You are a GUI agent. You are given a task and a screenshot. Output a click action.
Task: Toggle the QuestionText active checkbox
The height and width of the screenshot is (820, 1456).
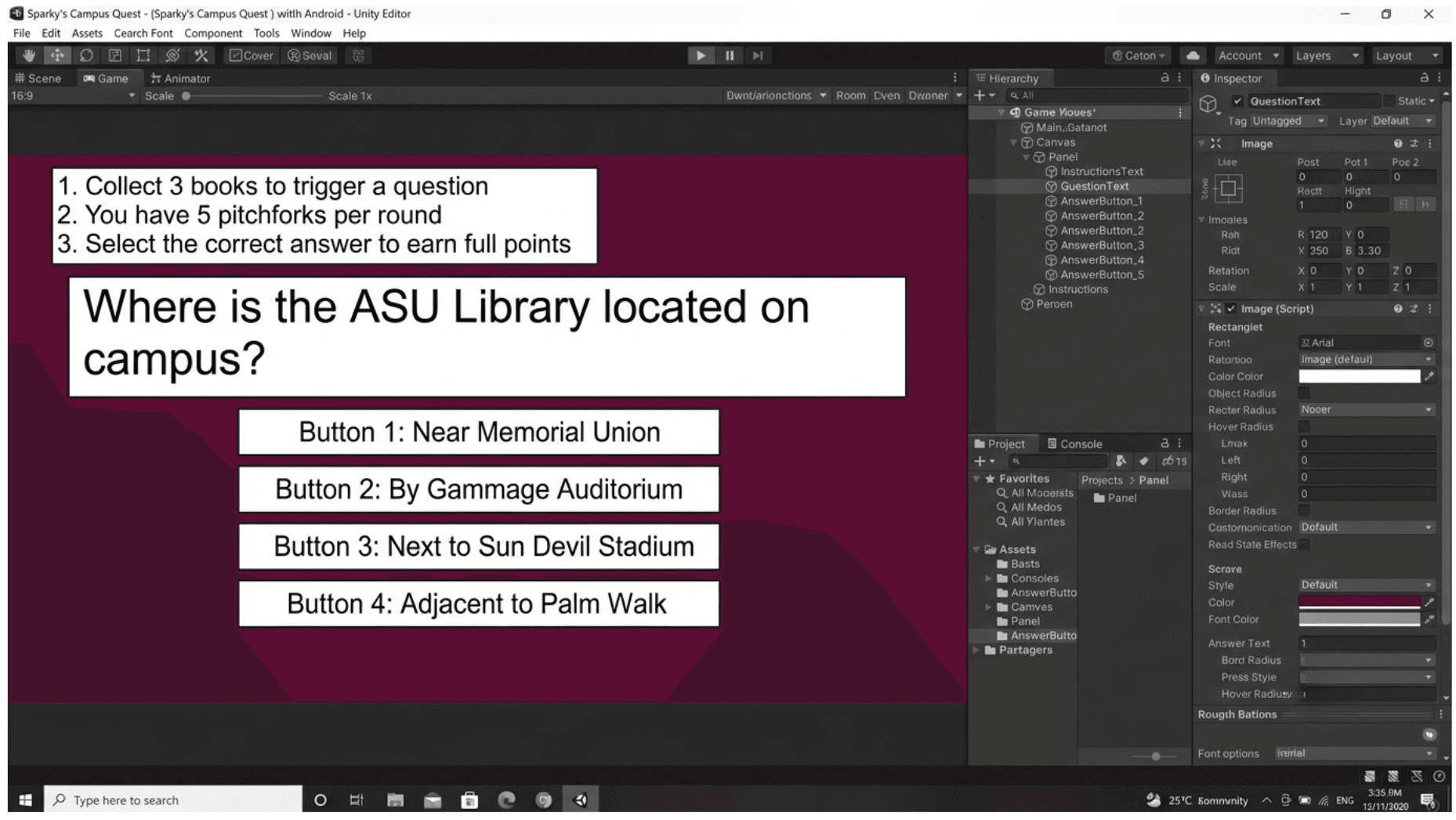point(1237,101)
